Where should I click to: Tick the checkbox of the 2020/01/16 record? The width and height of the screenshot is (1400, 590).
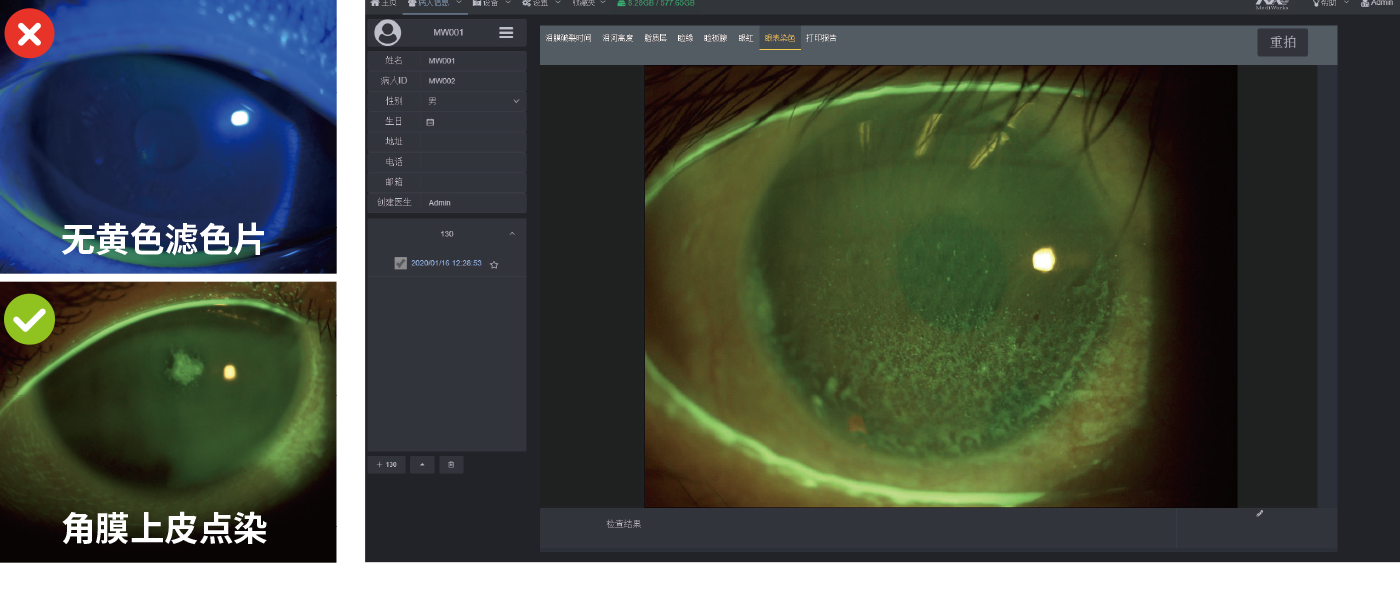(401, 263)
